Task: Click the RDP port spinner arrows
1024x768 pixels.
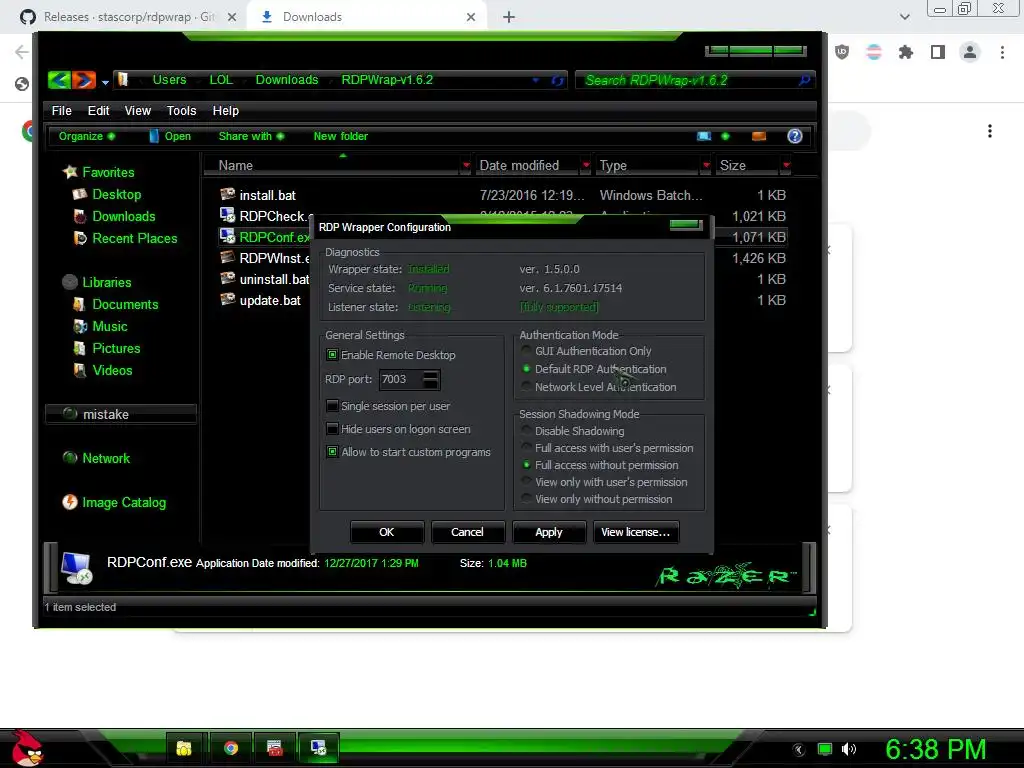Action: tap(430, 379)
